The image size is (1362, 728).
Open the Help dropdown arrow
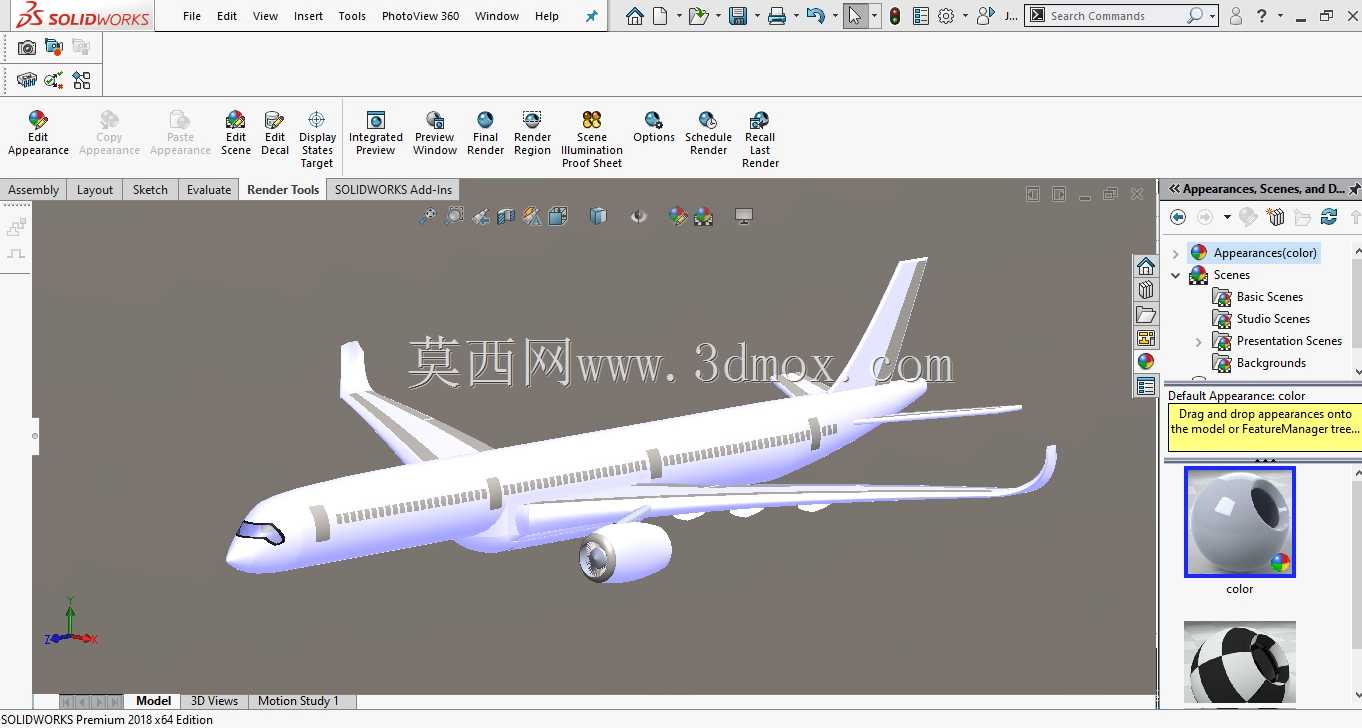tap(1281, 16)
